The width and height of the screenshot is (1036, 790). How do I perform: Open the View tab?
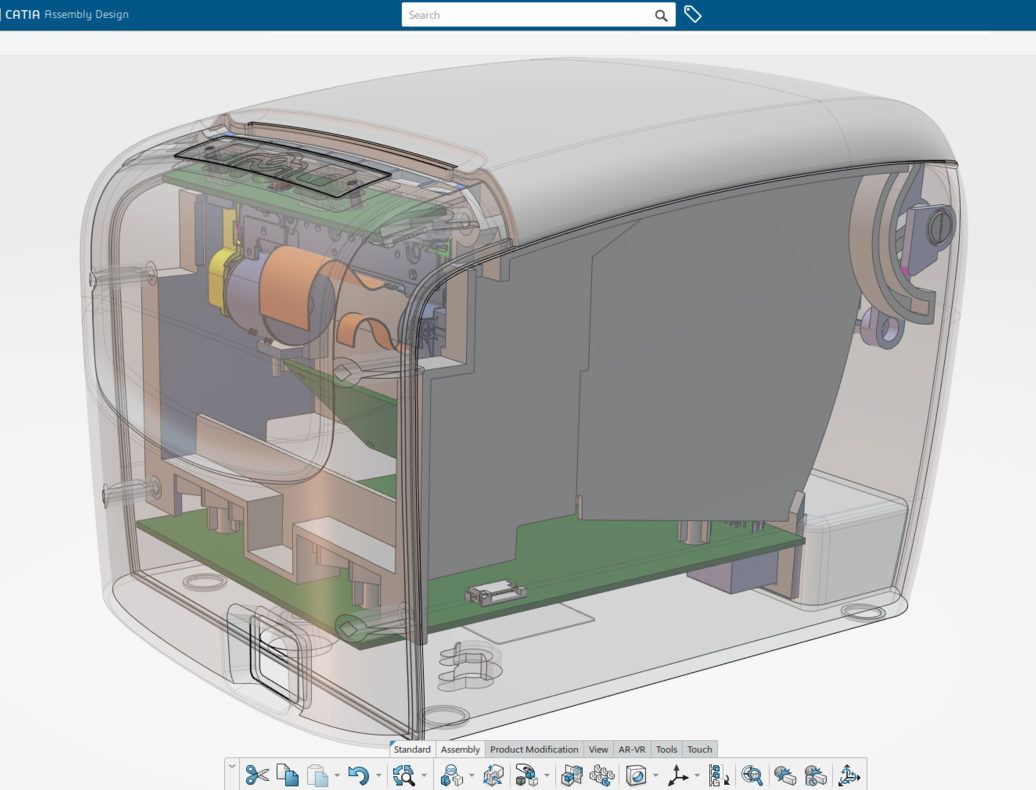coord(598,749)
